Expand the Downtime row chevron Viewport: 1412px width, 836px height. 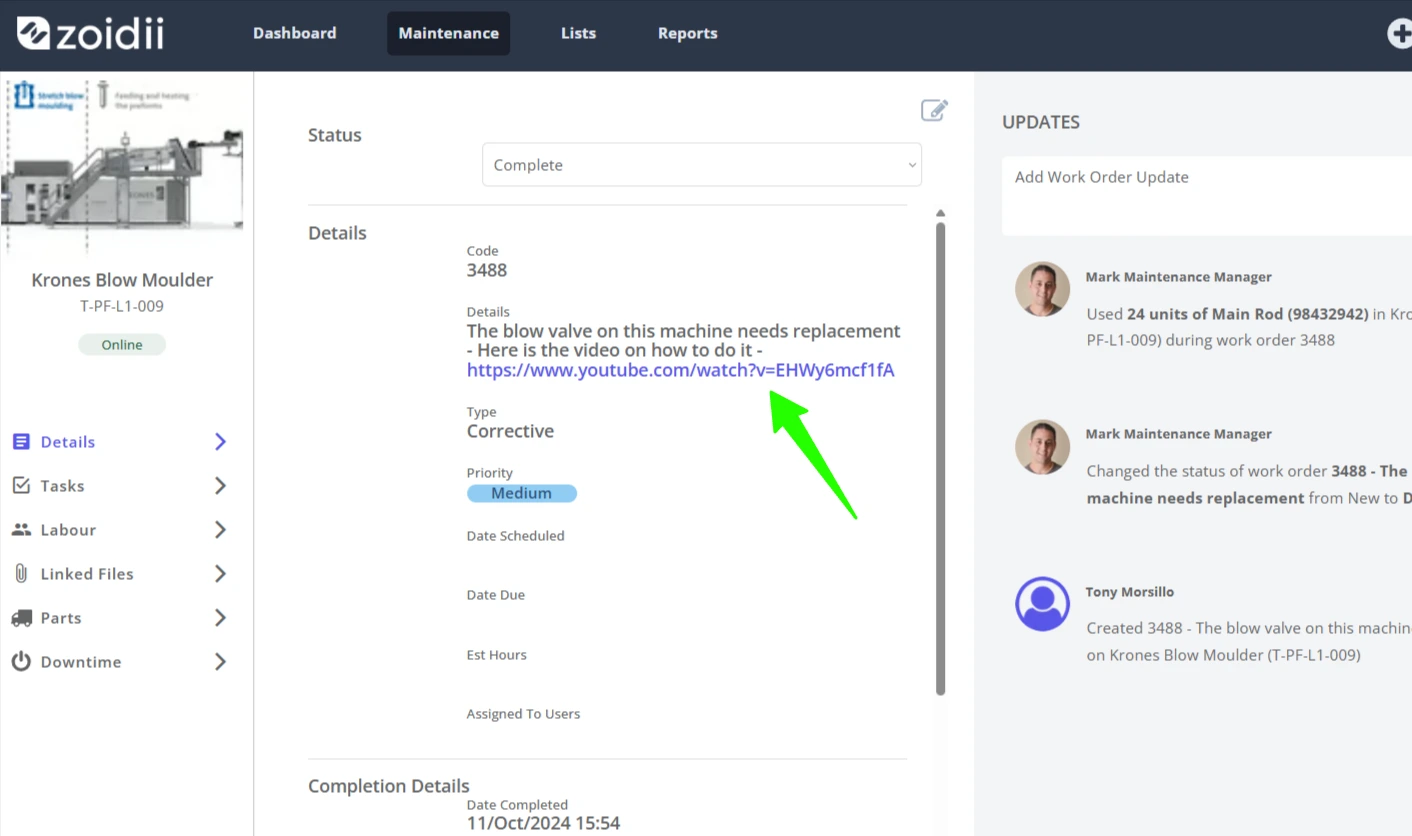point(221,662)
